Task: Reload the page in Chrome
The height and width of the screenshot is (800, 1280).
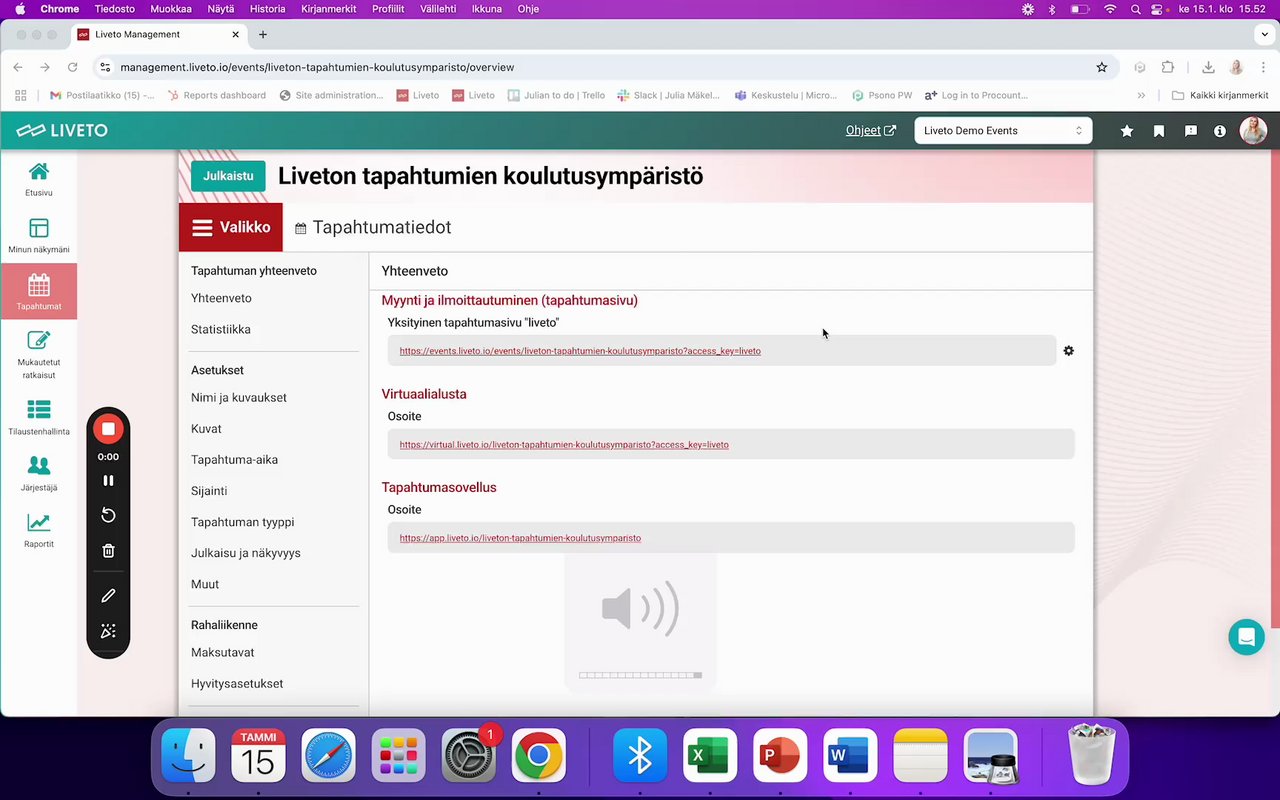Action: 72,67
